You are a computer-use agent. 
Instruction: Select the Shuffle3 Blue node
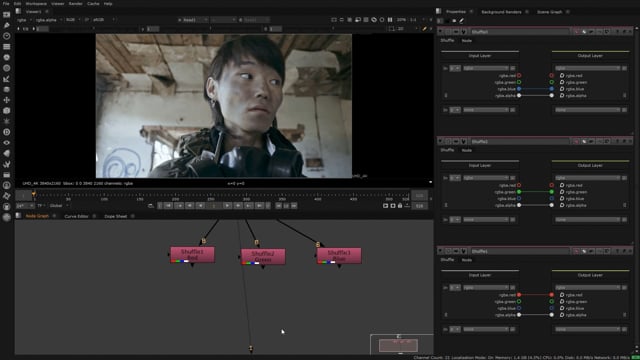pos(339,256)
